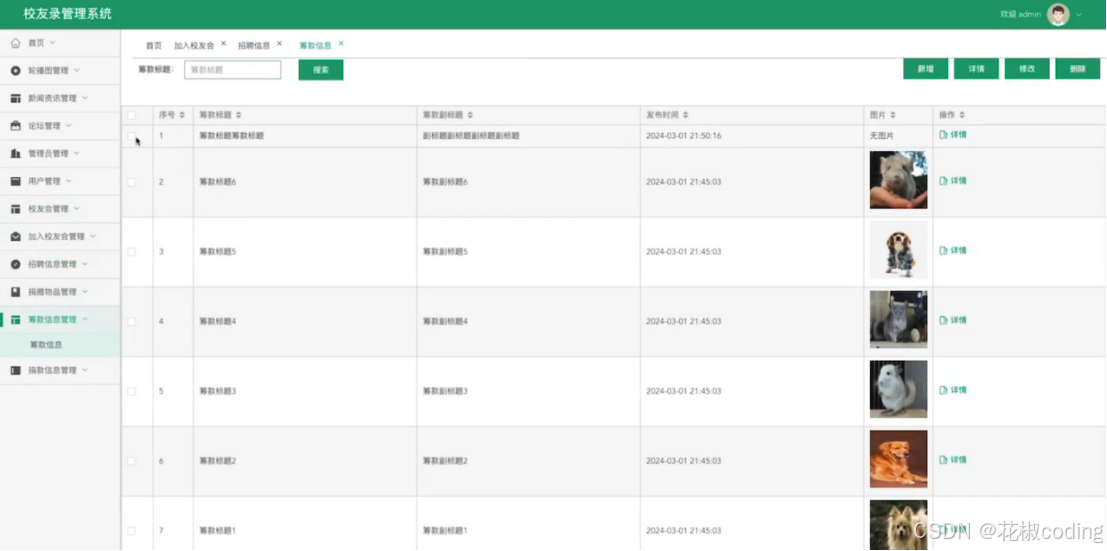Switch to the 加入校友会 tab

[x=194, y=45]
